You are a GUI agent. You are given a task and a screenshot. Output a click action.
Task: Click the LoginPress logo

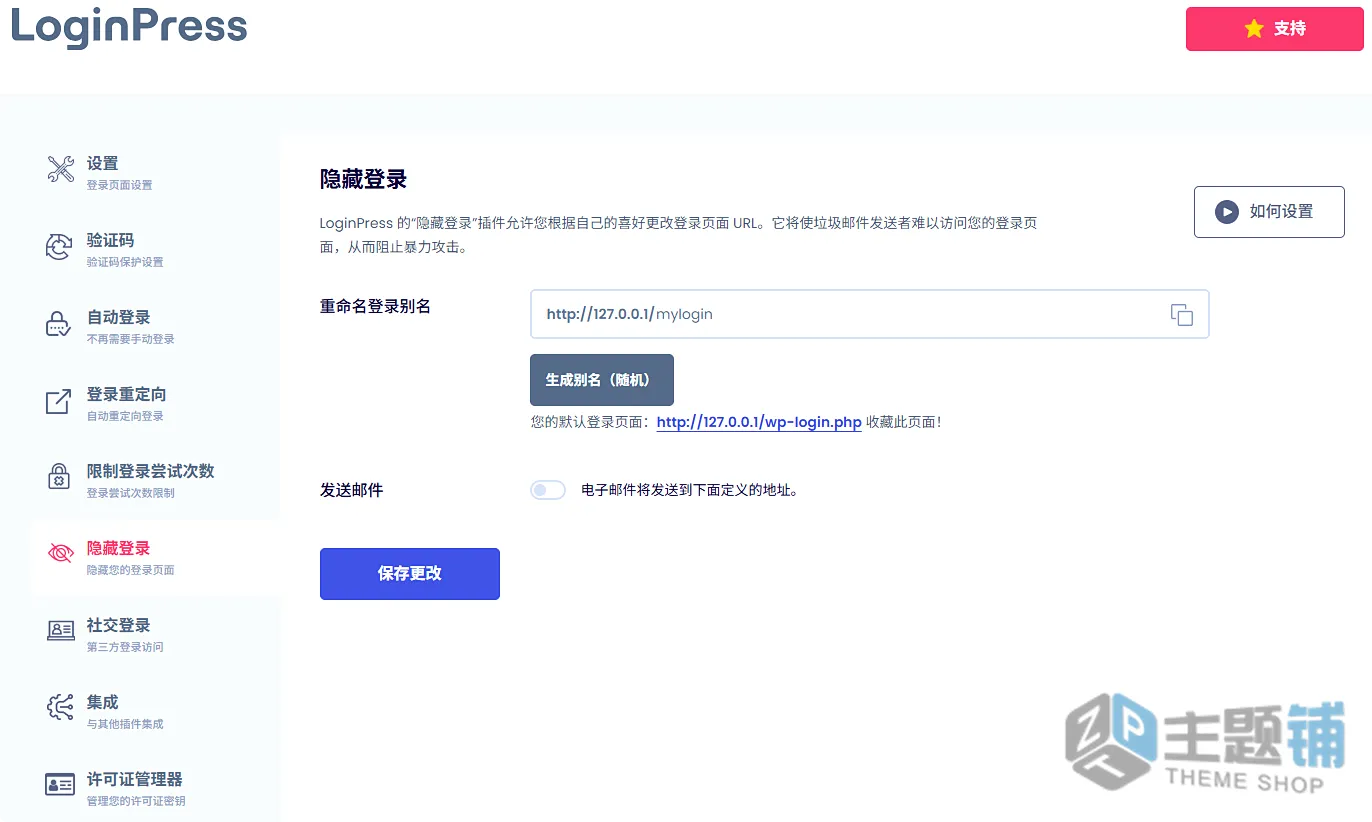coord(129,27)
